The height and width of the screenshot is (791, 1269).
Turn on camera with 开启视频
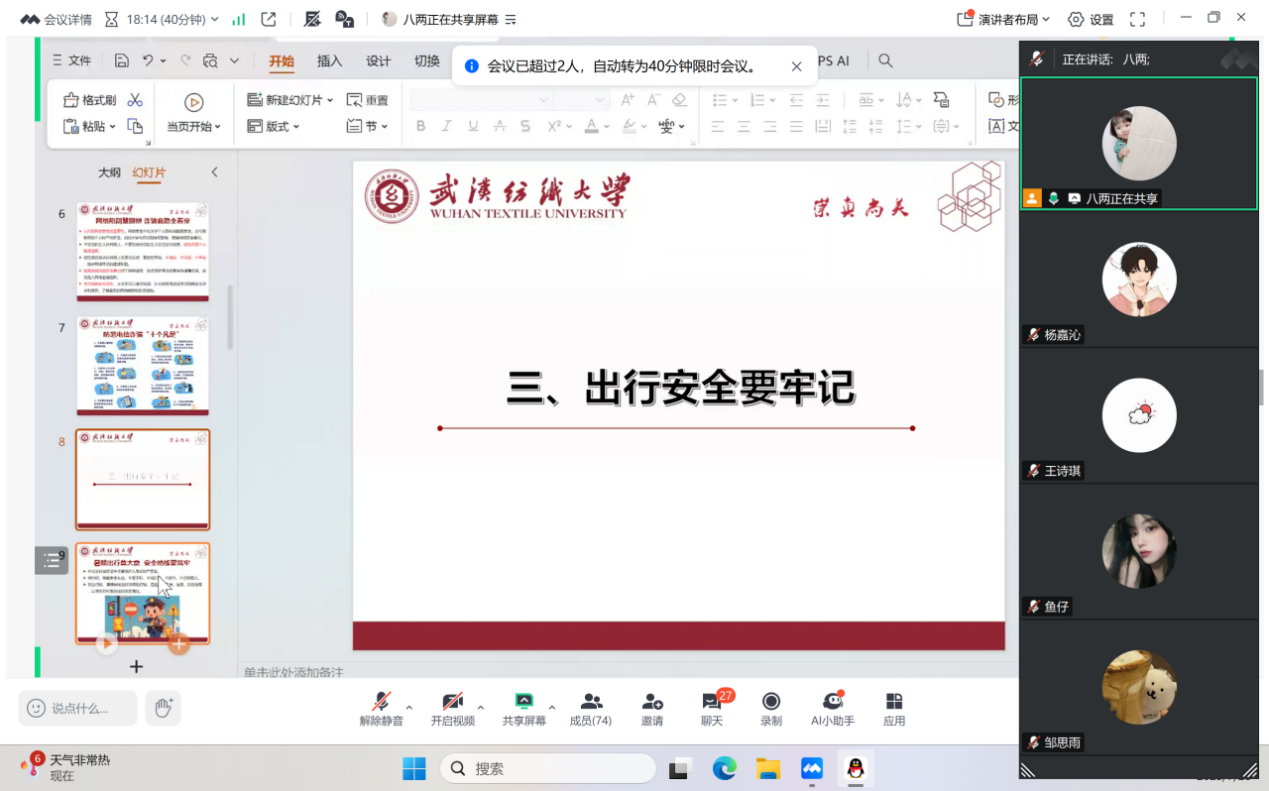click(x=452, y=708)
